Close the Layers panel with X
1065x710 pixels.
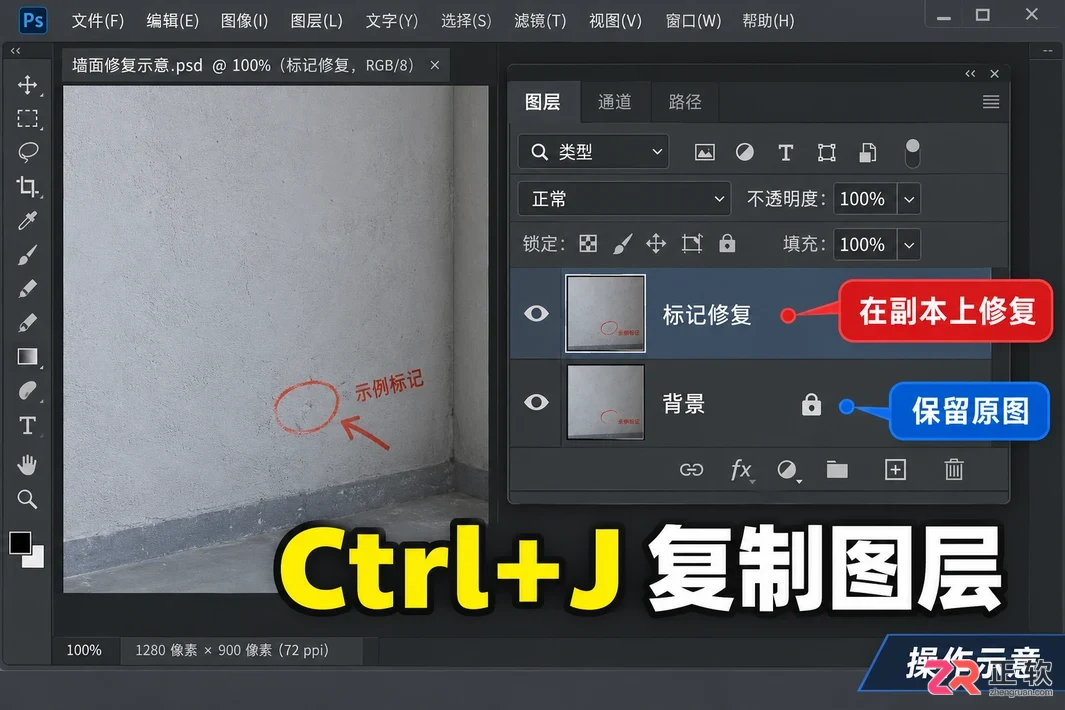pyautogui.click(x=994, y=73)
